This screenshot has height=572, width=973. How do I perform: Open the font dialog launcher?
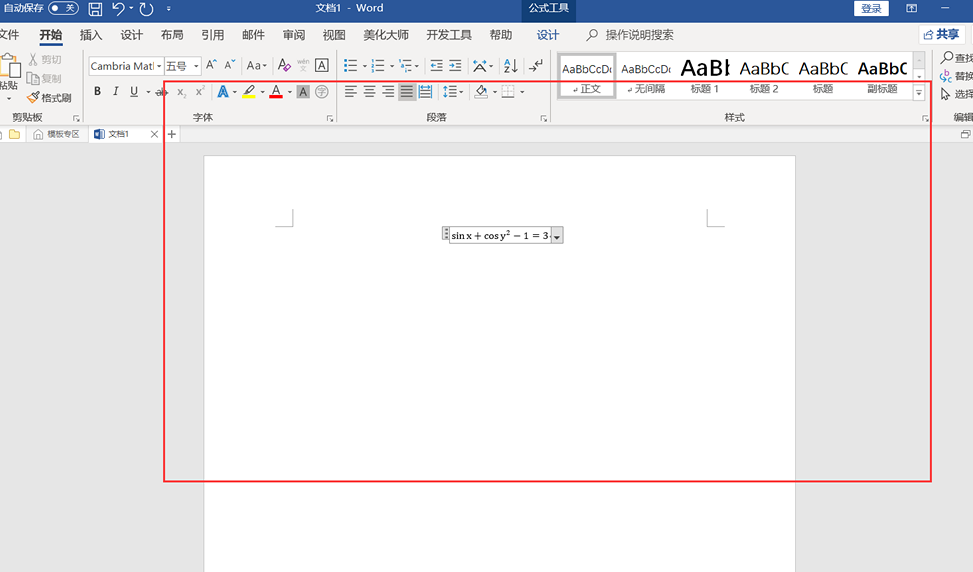330,118
